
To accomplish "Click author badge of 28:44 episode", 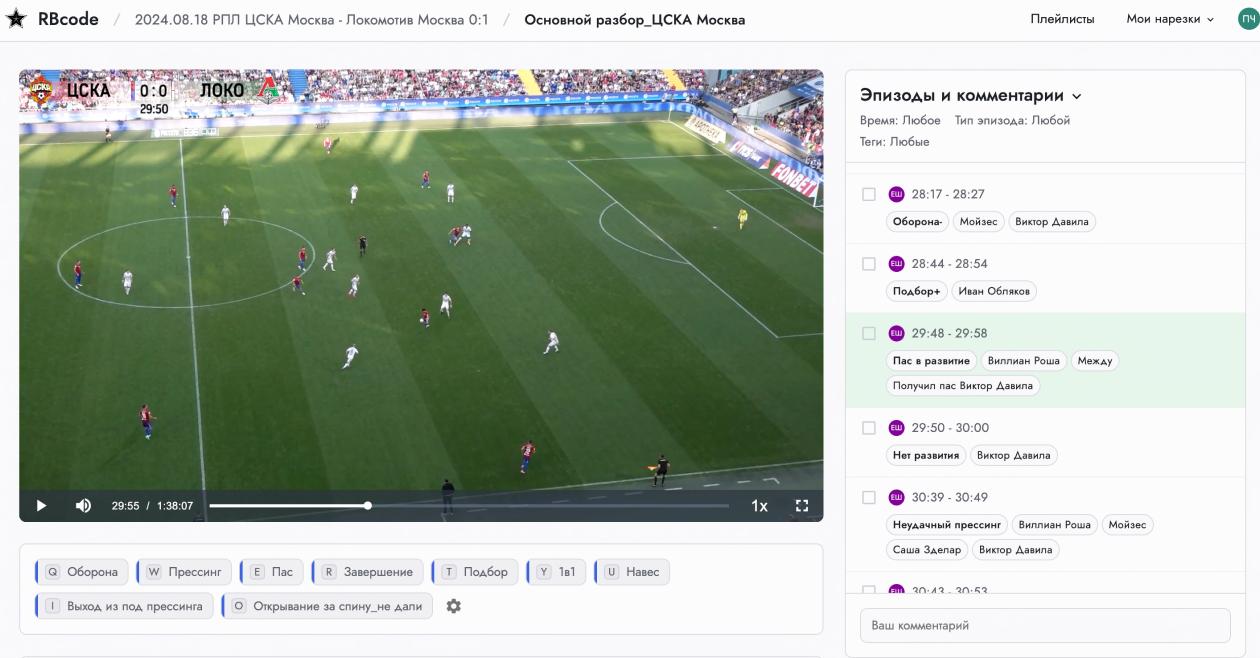I will click(896, 264).
